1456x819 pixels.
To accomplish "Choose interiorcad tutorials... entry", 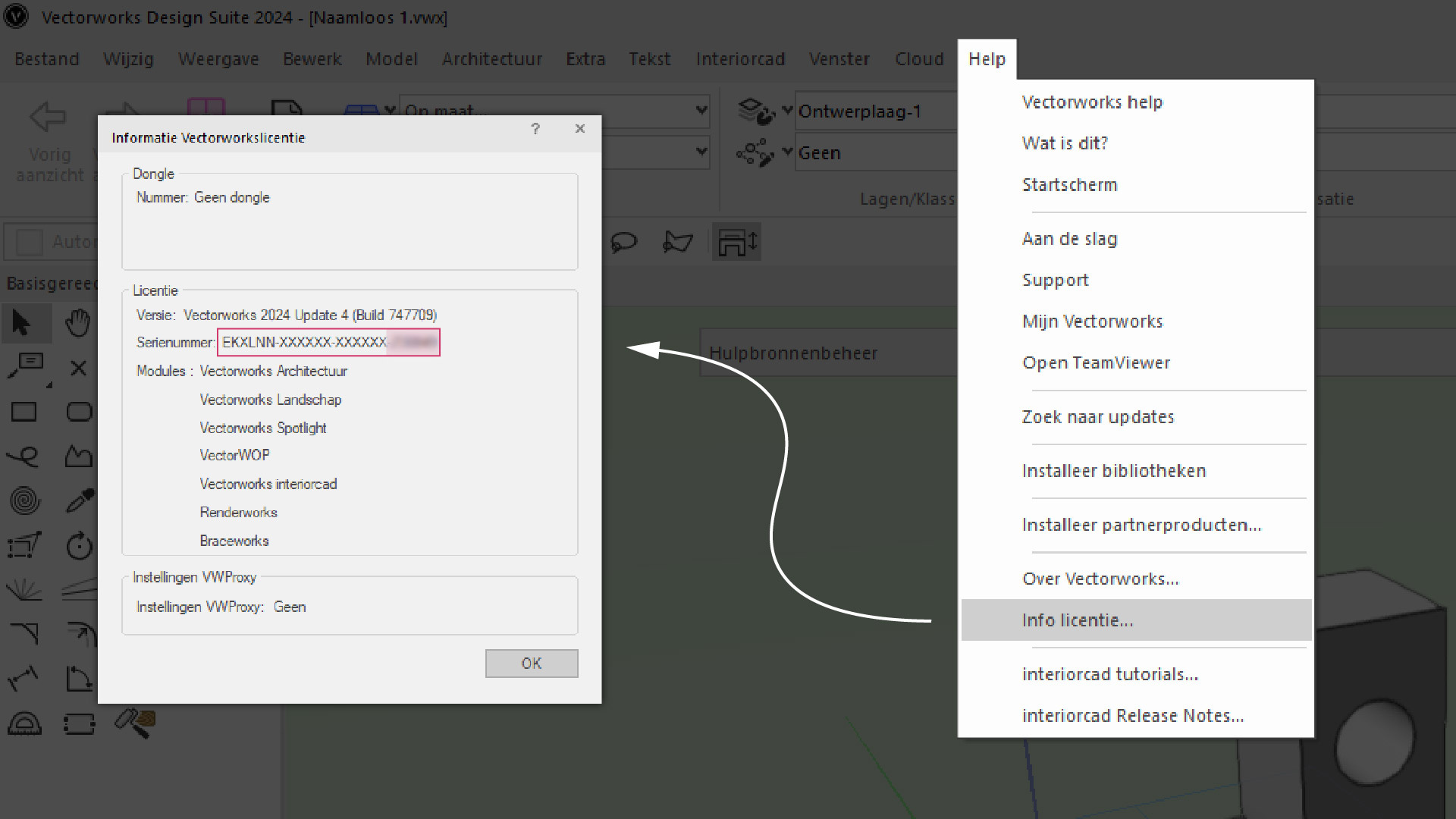I will tap(1136, 675).
